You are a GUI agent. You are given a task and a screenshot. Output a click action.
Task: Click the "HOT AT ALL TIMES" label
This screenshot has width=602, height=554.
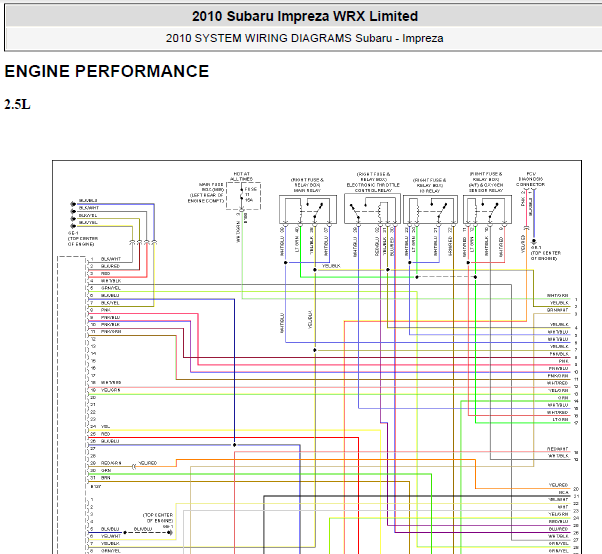click(241, 177)
